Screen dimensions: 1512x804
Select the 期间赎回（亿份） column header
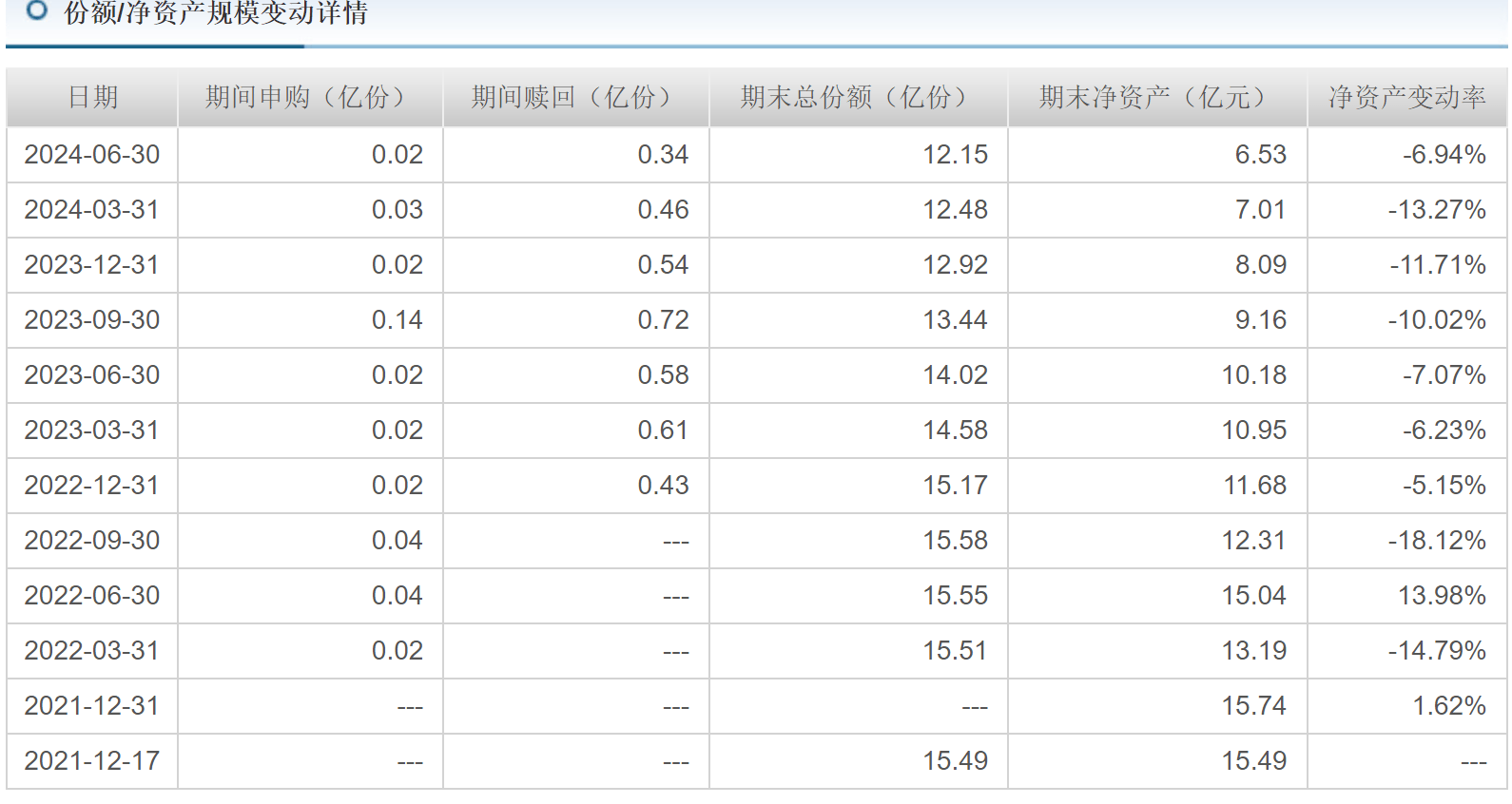tap(576, 97)
